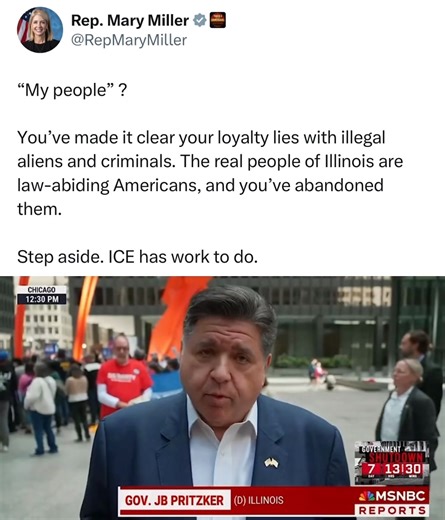
Task: Open the affiliate badge next to verified icon
Action: coord(218,20)
